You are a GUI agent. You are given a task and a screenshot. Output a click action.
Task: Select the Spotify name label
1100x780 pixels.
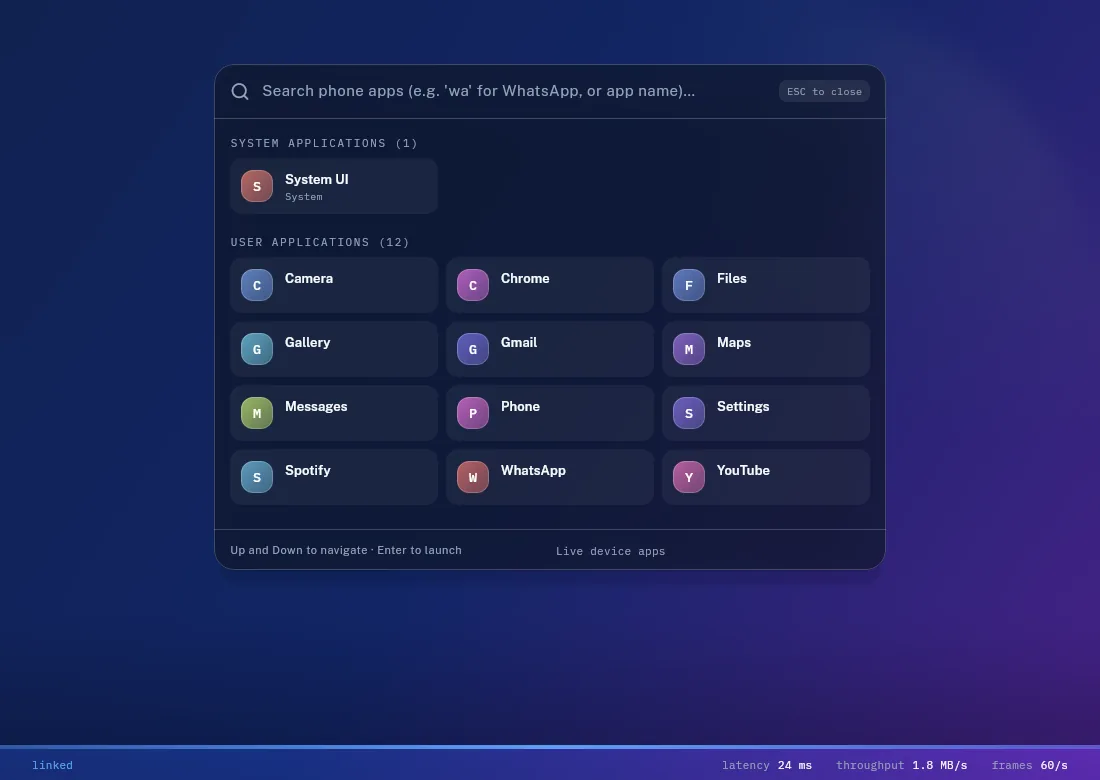(x=307, y=471)
